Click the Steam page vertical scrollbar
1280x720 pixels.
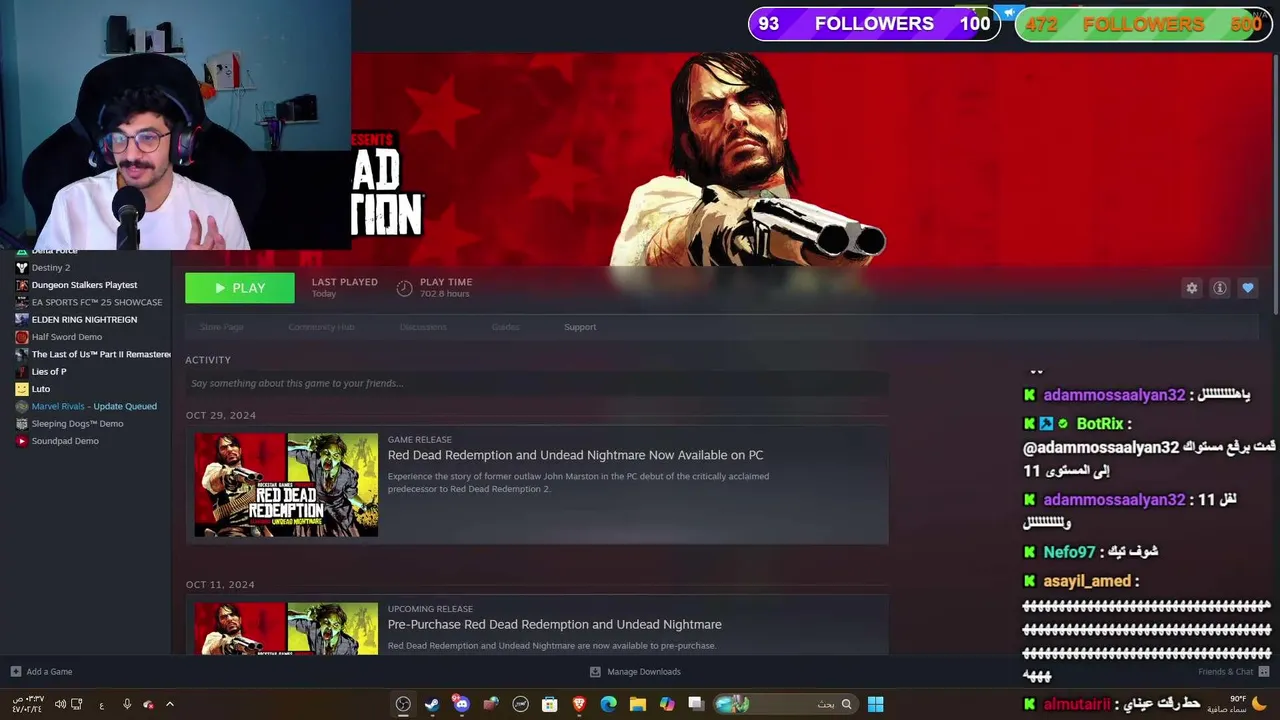tap(1275, 185)
